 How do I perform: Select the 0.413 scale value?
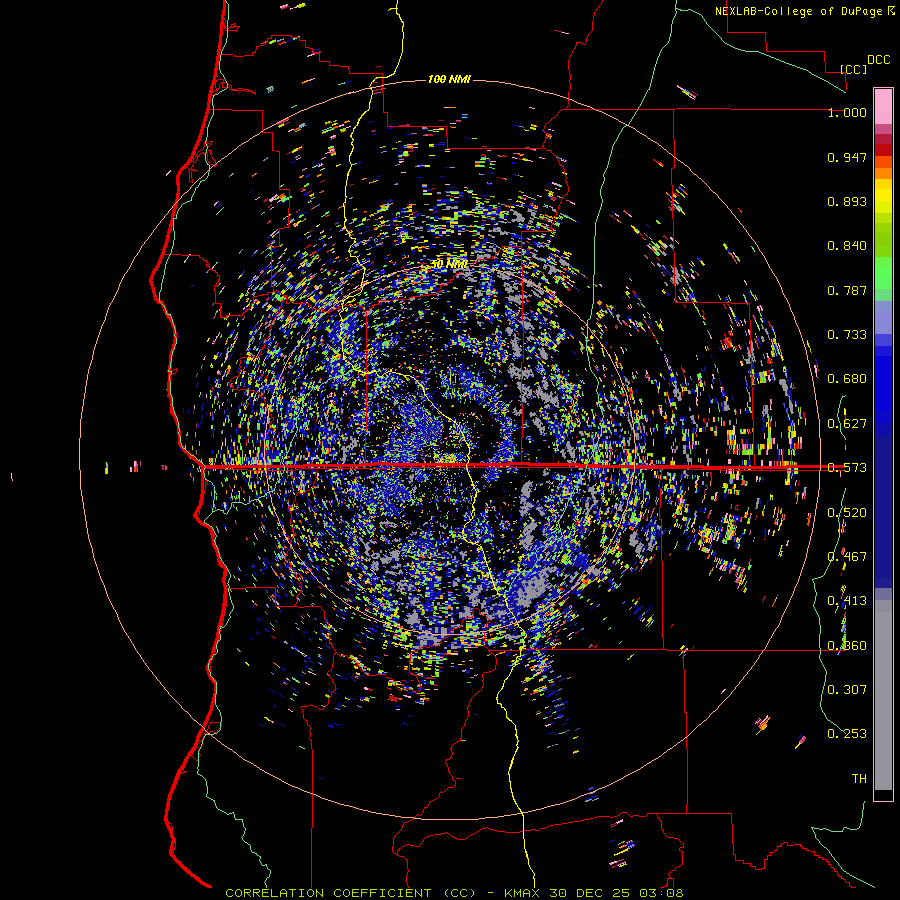point(847,601)
